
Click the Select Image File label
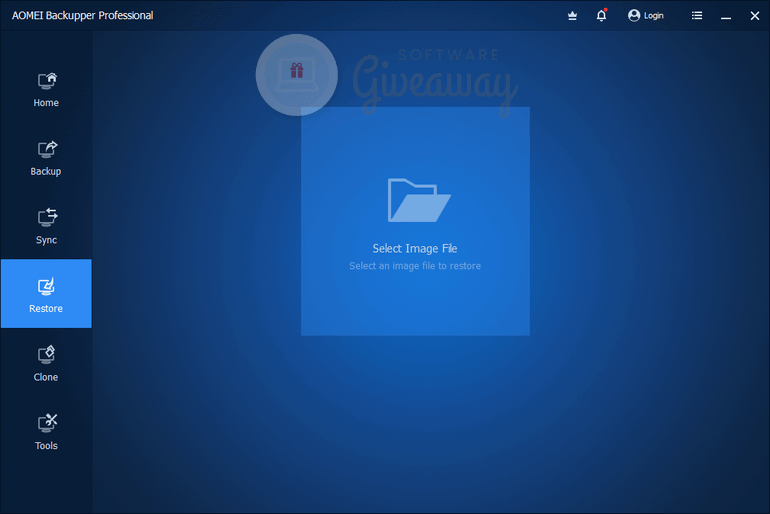[415, 249]
